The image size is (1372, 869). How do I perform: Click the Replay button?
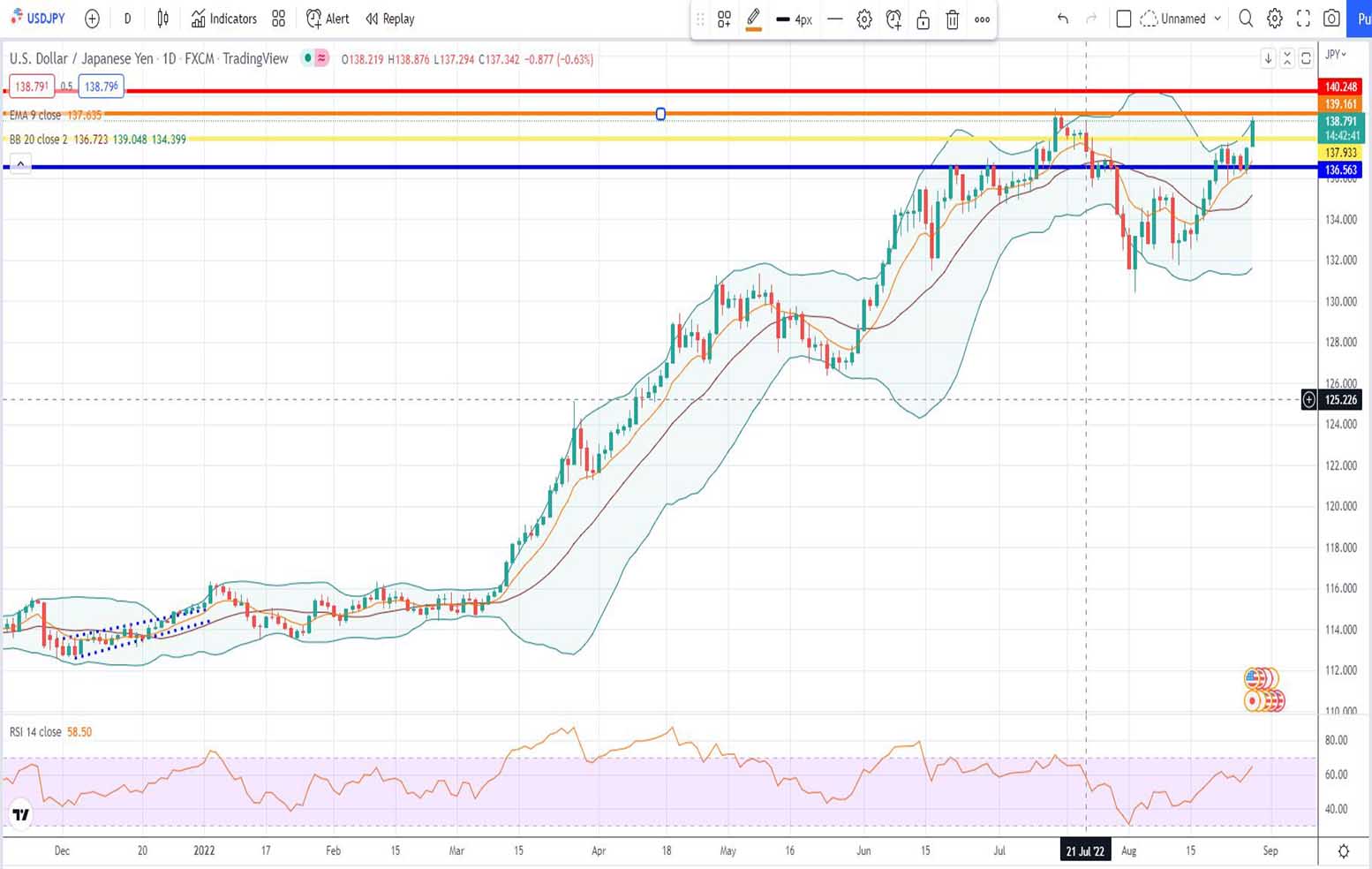tap(389, 19)
